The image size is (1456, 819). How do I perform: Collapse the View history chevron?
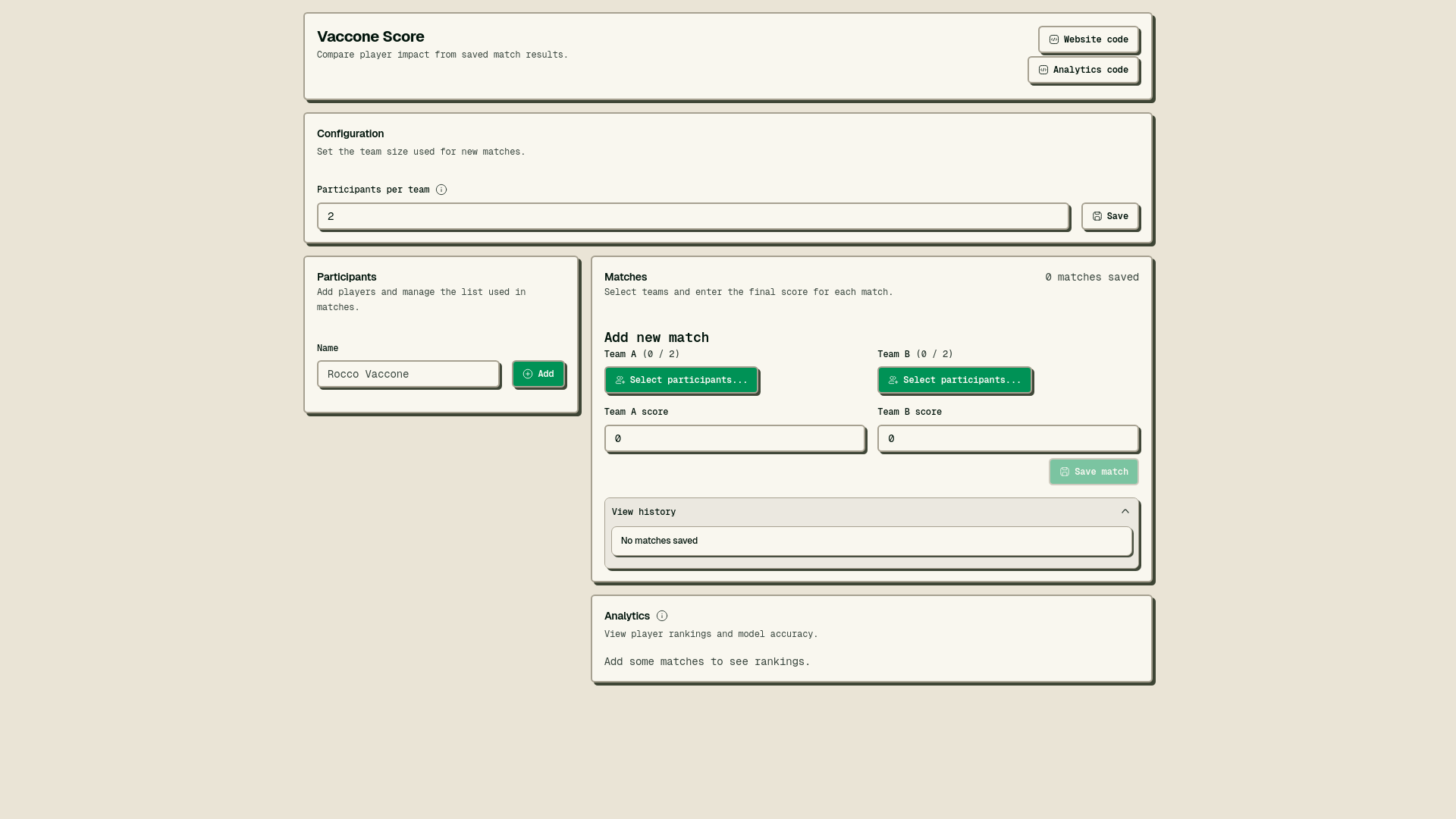tap(1125, 512)
